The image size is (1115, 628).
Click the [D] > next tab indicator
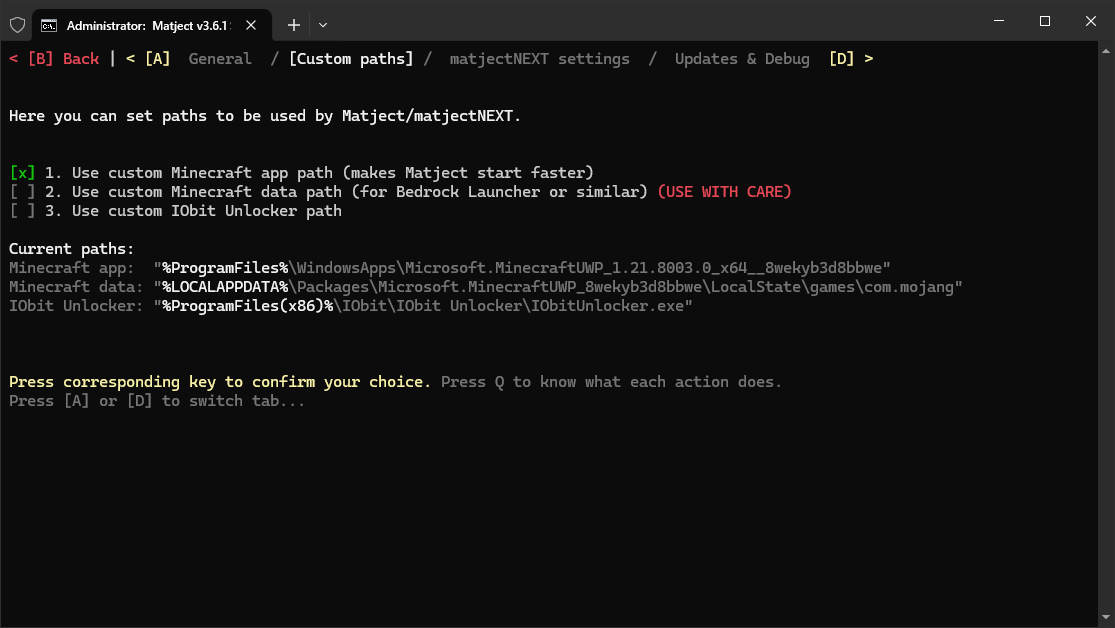click(x=851, y=58)
